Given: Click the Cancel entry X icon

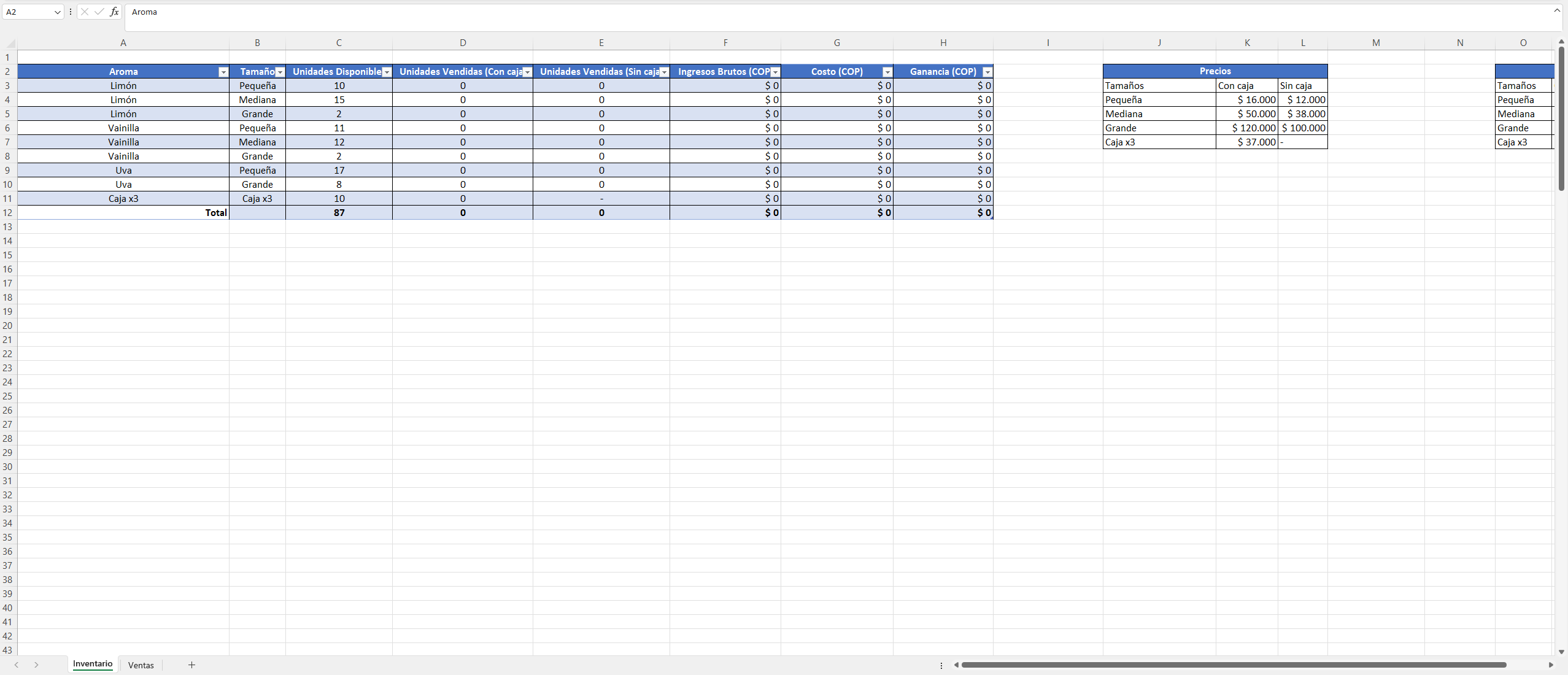Looking at the screenshot, I should pyautogui.click(x=85, y=12).
